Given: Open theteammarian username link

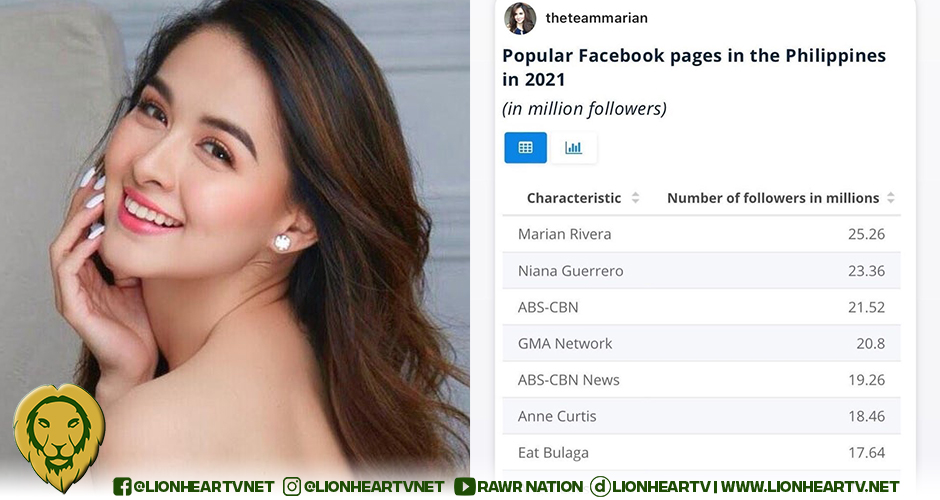Looking at the screenshot, I should (x=596, y=18).
